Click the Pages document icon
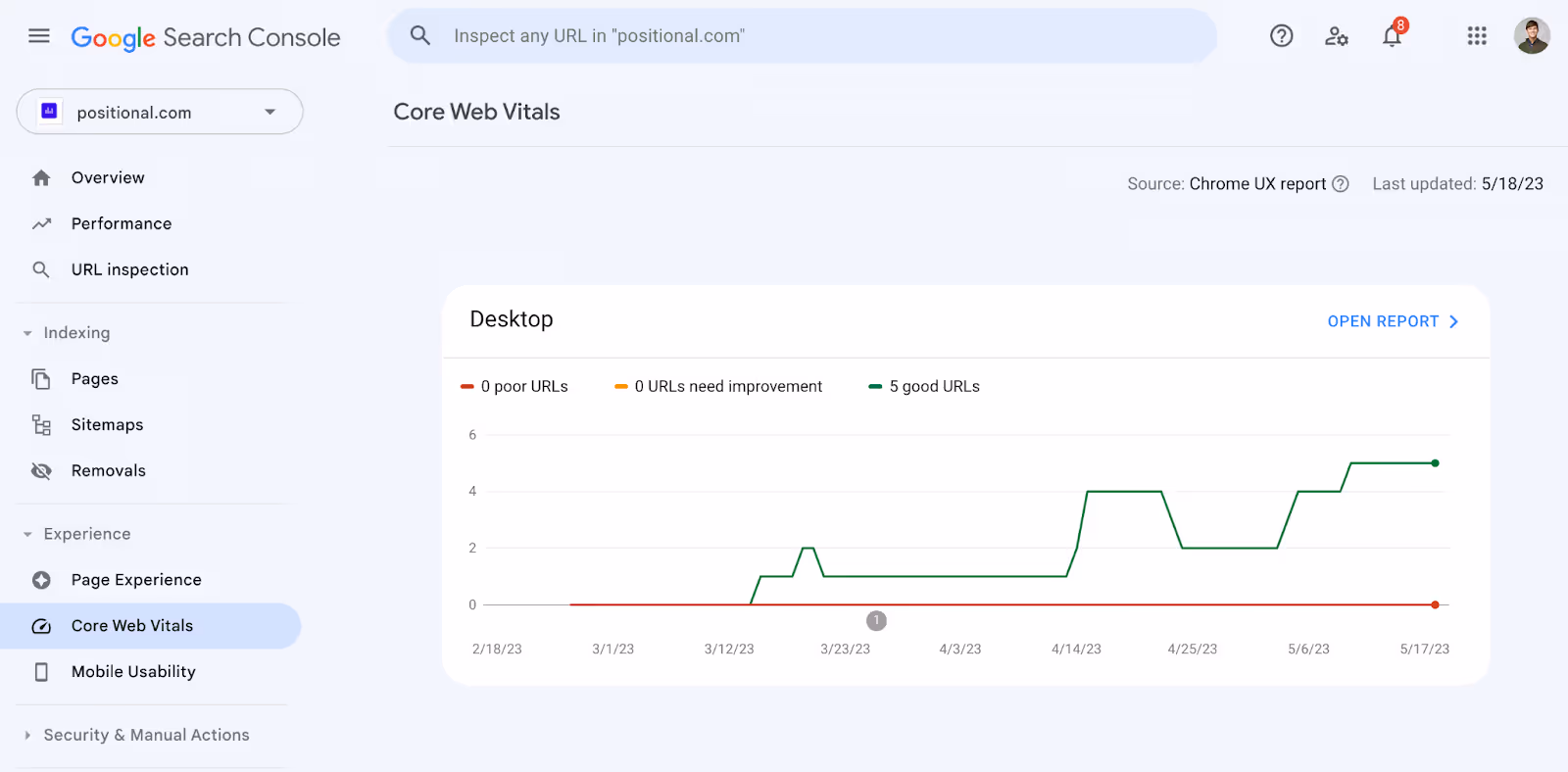Screen dimensions: 1568x772 [41, 379]
